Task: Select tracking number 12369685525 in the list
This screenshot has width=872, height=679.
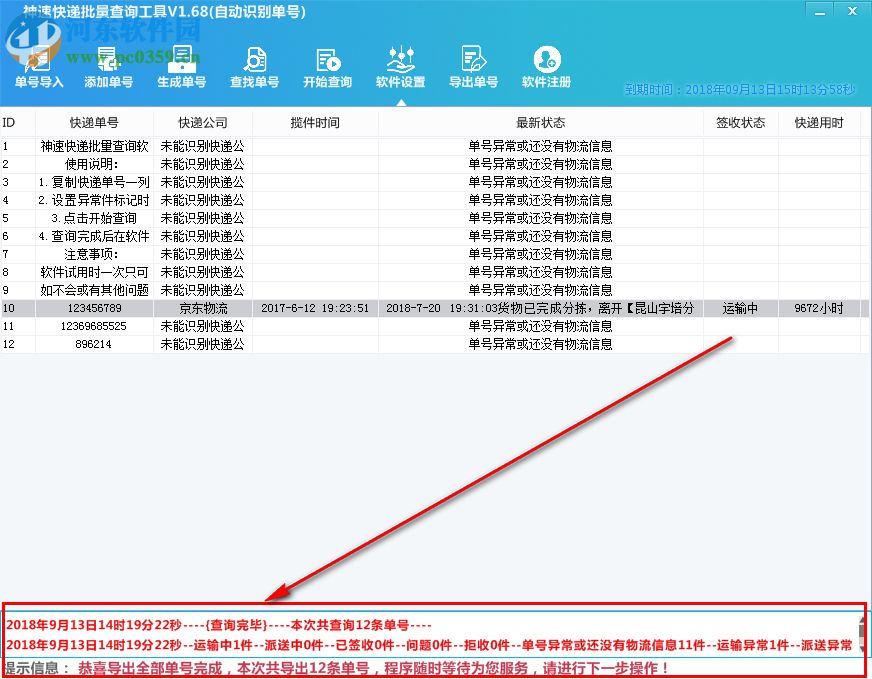Action: point(95,326)
